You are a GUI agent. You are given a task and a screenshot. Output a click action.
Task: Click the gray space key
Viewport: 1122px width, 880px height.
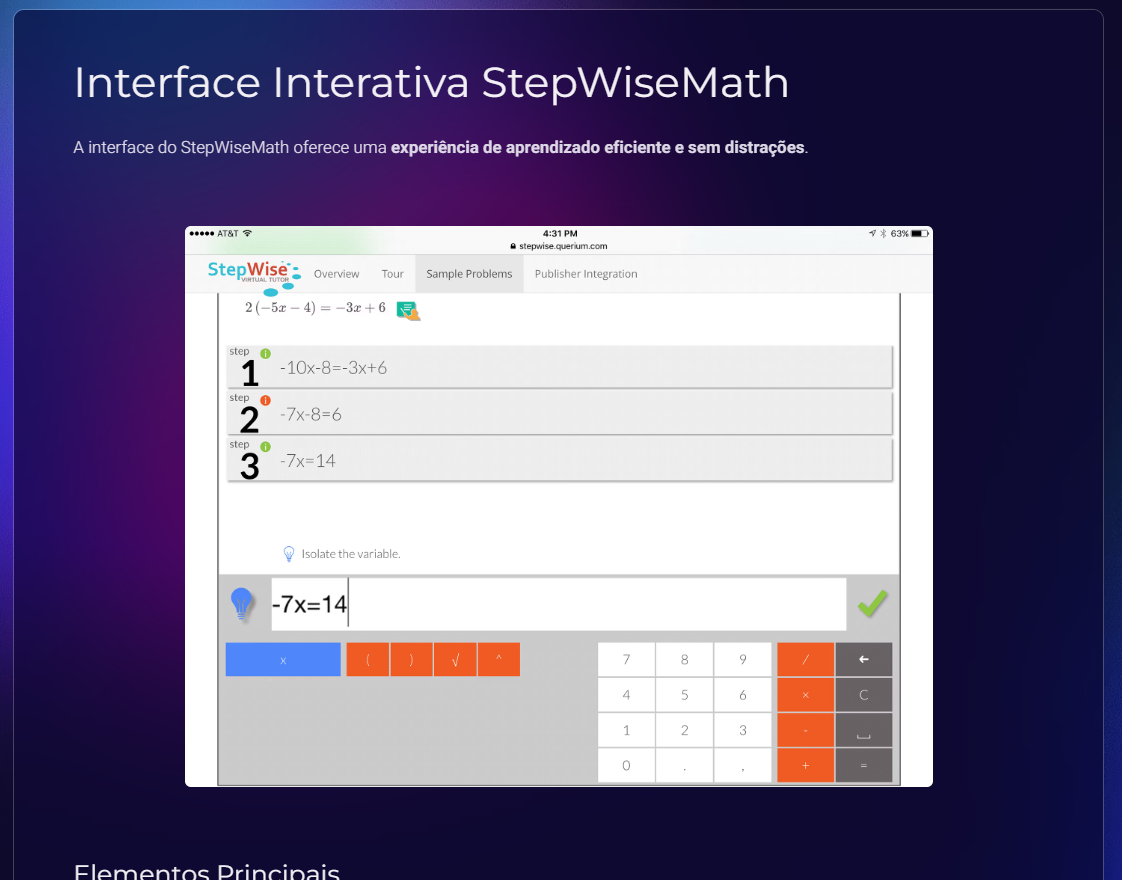[x=864, y=730]
